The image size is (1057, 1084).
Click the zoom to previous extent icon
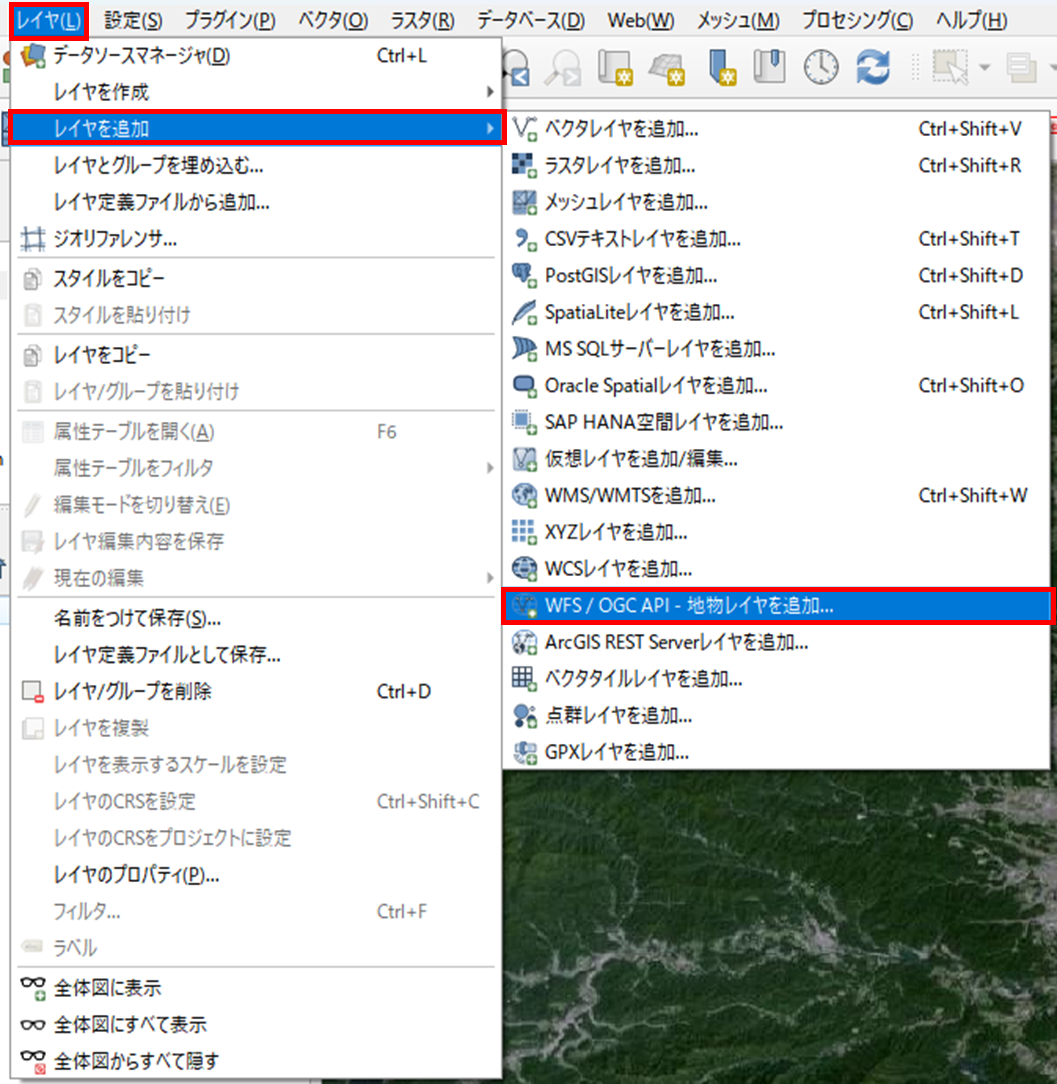pos(516,67)
